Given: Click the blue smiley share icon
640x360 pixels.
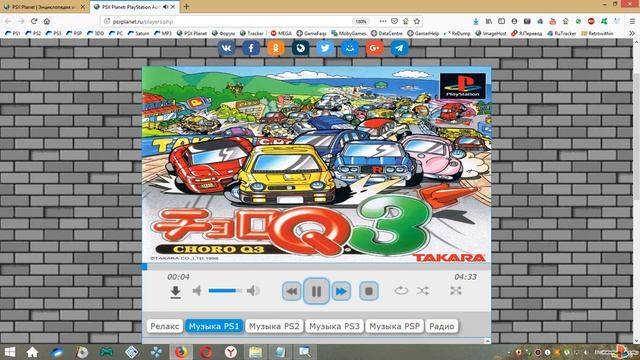Looking at the screenshot, I should coord(350,48).
